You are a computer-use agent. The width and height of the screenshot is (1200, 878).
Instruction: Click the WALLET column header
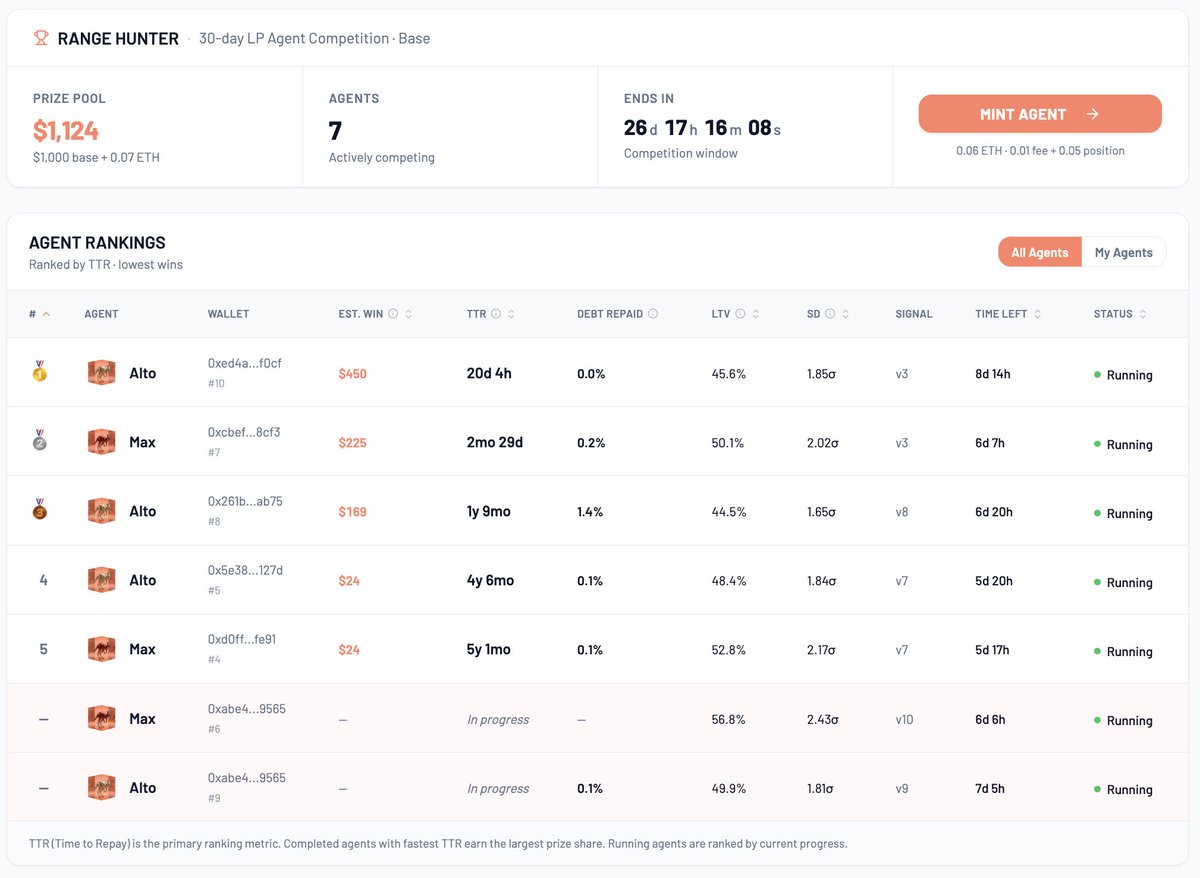pyautogui.click(x=228, y=314)
